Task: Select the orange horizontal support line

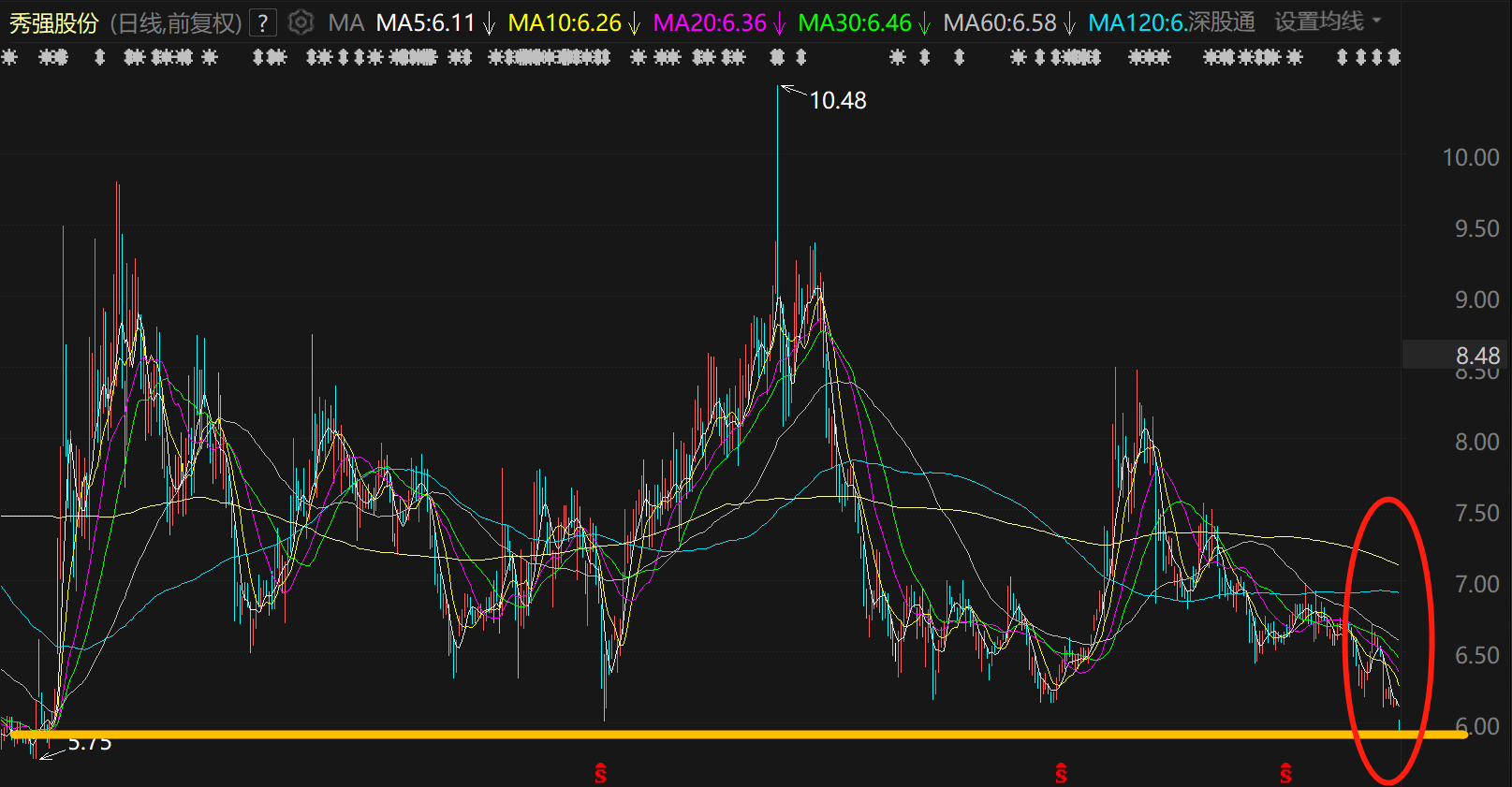Action: pos(734,735)
